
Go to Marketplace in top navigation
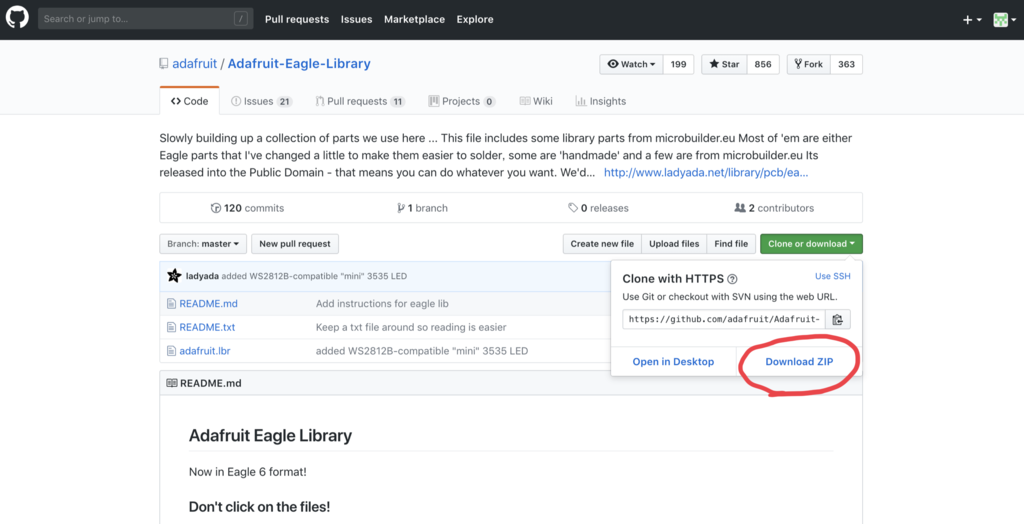pos(414,20)
